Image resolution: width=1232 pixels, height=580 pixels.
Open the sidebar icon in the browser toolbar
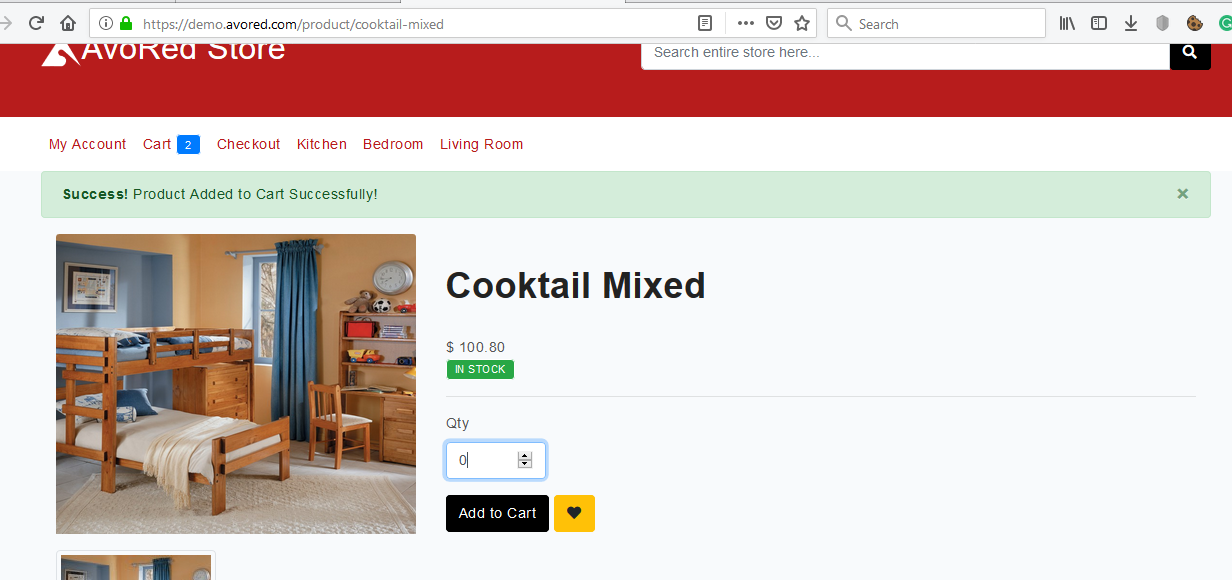1098,23
